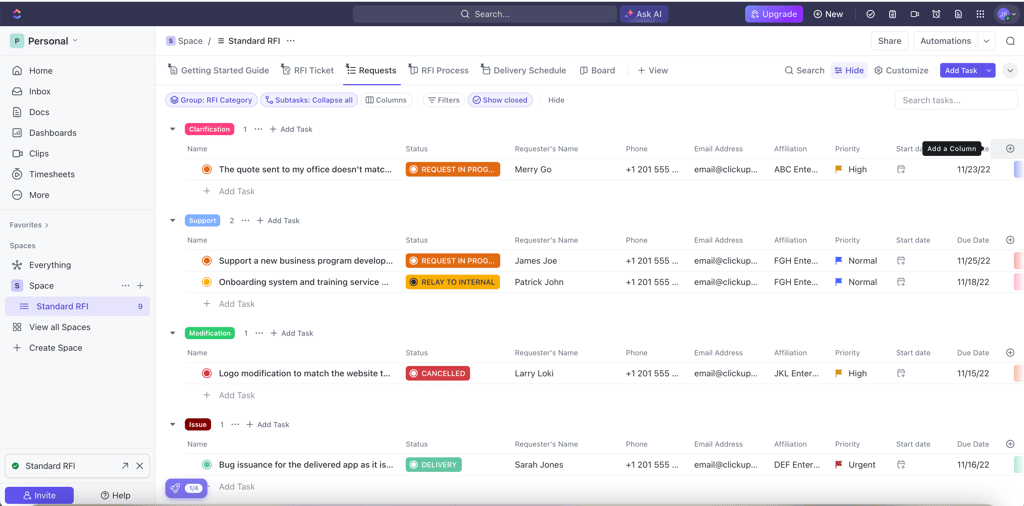Click the add column plus icon
This screenshot has width=1024, height=506.
[1010, 149]
